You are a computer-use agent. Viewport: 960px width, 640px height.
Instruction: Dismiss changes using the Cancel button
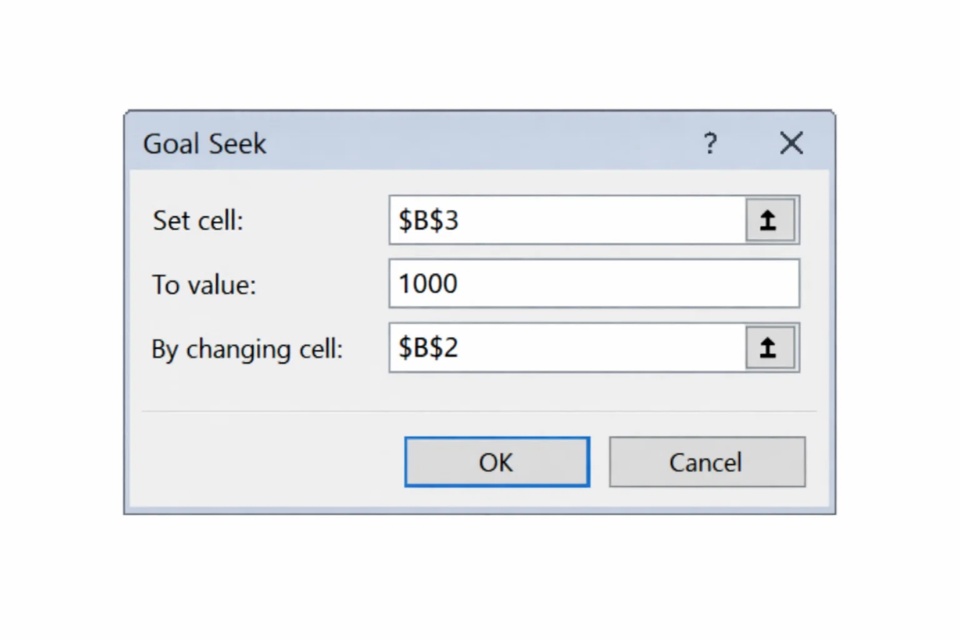click(706, 462)
